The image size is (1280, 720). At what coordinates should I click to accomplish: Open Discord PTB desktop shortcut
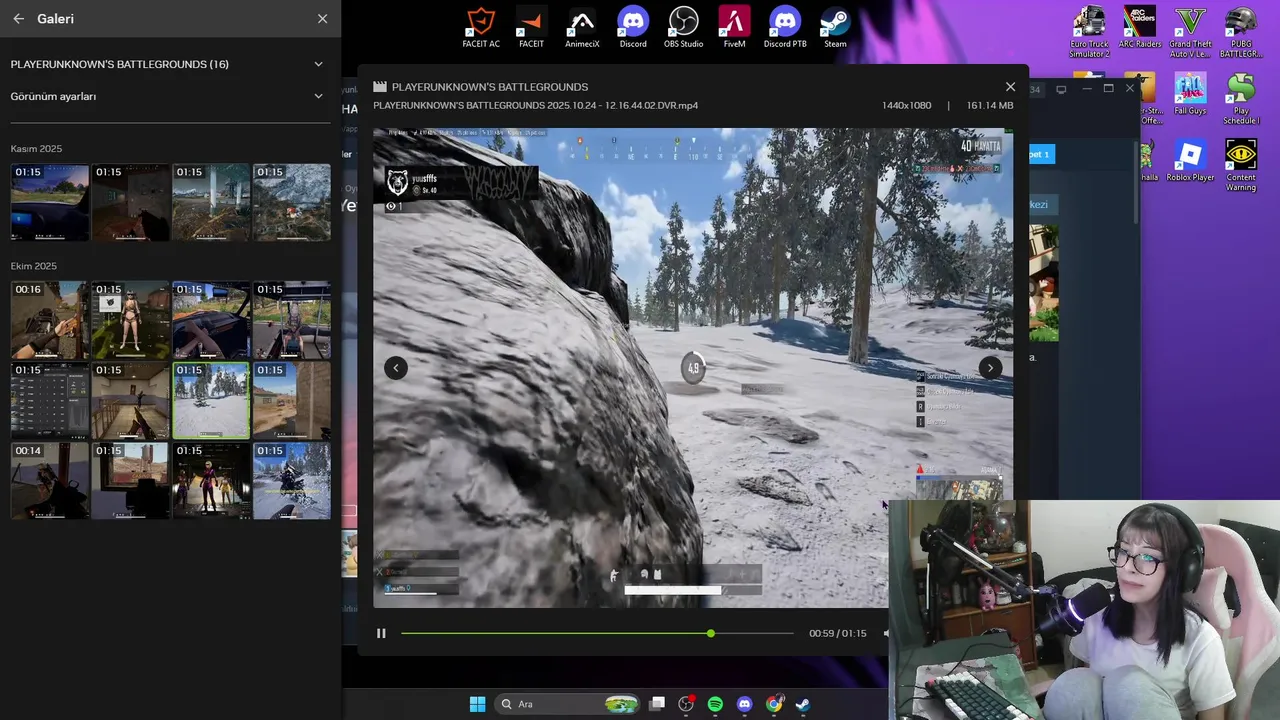[785, 27]
